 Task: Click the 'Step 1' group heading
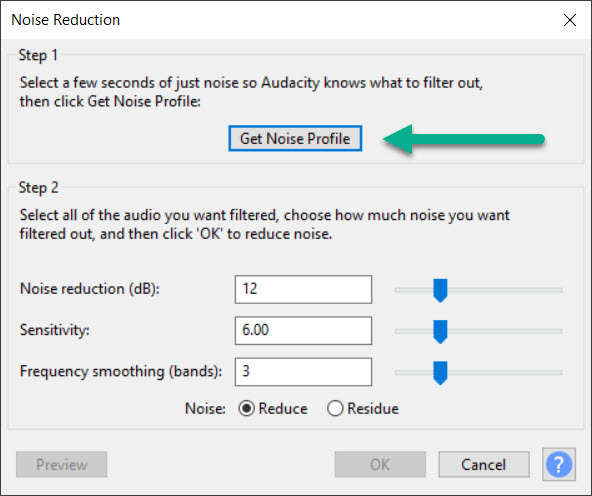pyautogui.click(x=38, y=55)
